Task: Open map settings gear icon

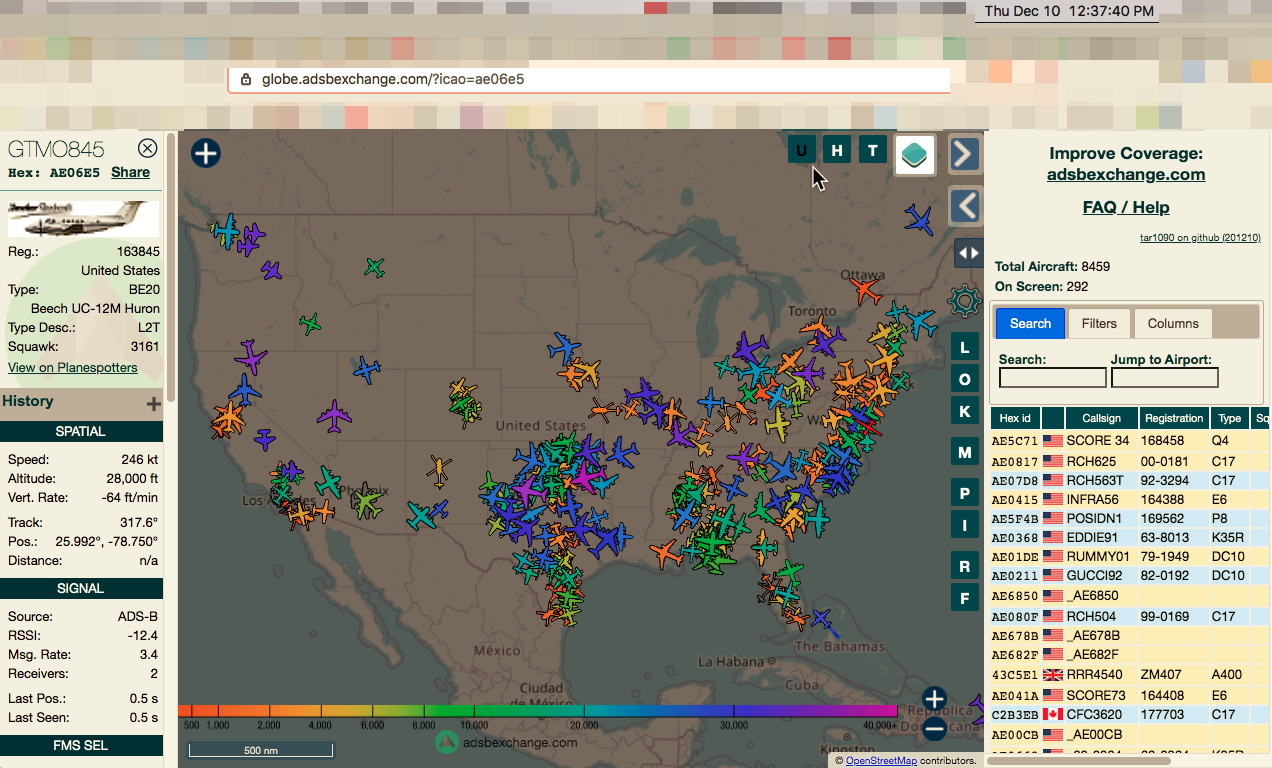Action: click(x=964, y=300)
